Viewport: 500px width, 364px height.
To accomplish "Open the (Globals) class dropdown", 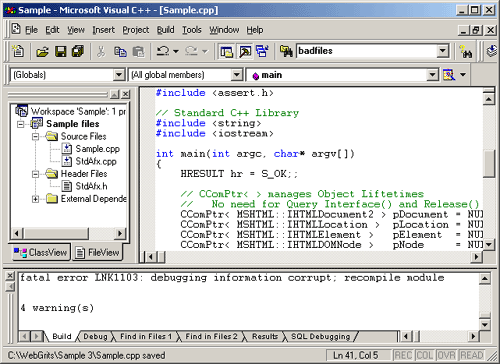I will [119, 75].
